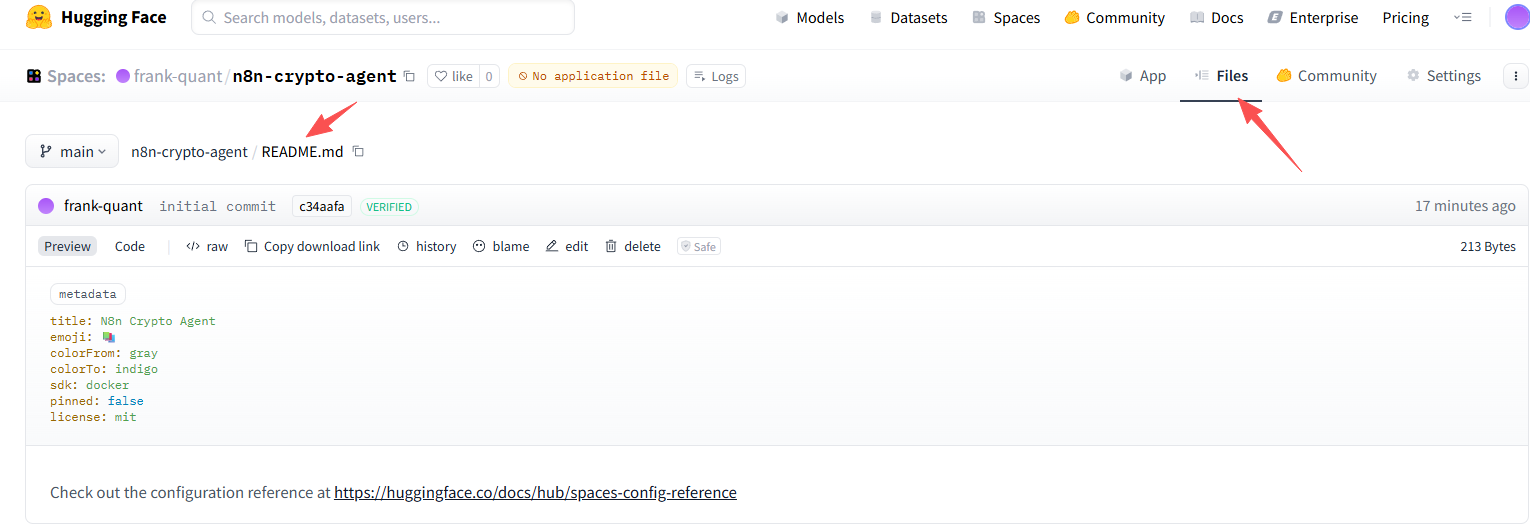View raw file contents
1530x531 pixels.
[207, 246]
